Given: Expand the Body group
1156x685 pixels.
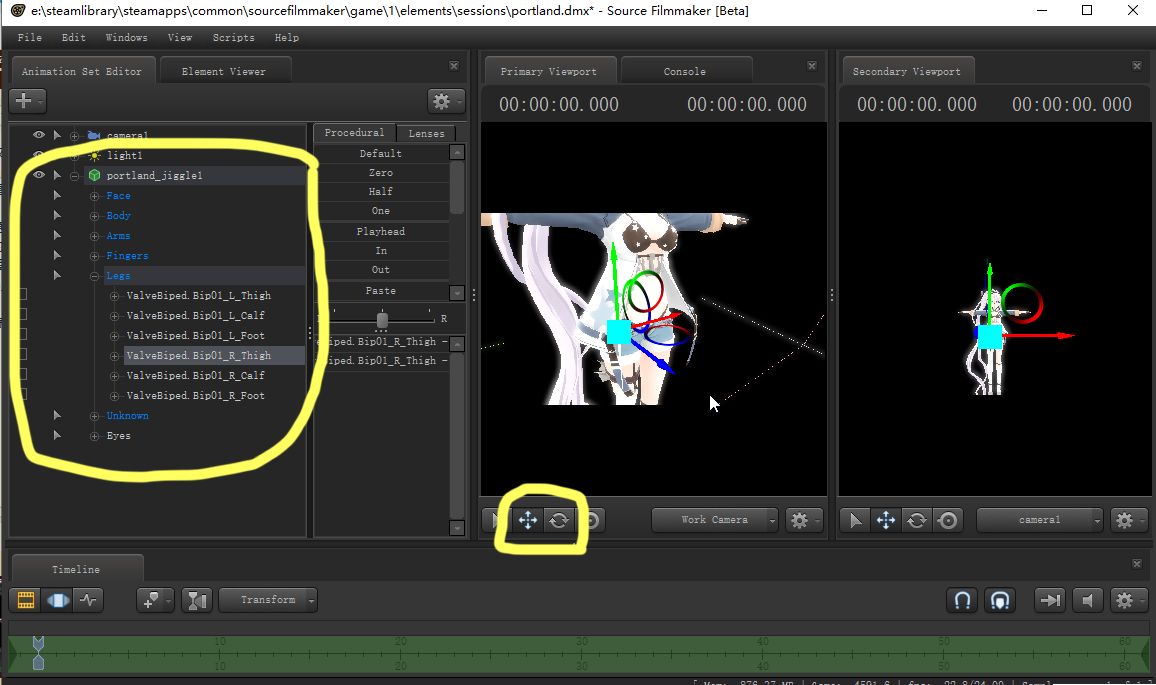Looking at the screenshot, I should (x=94, y=216).
